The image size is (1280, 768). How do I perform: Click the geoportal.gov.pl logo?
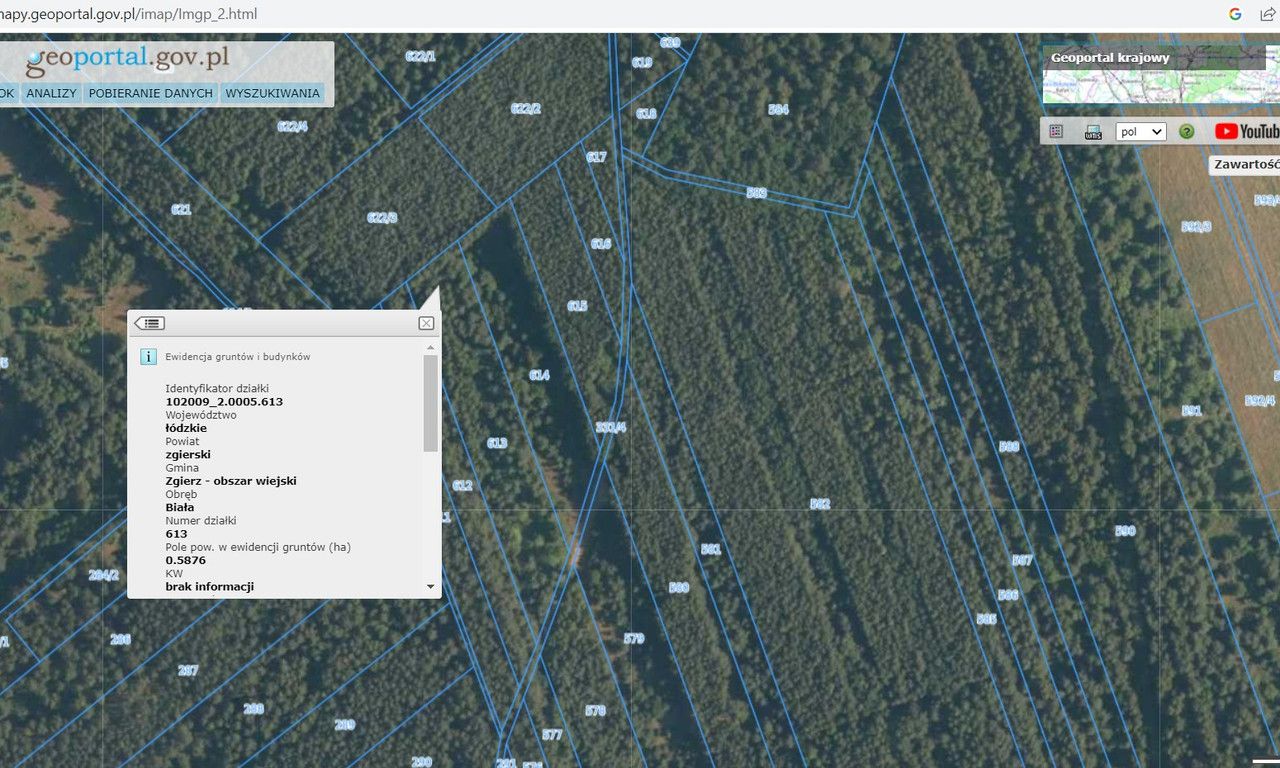pos(128,59)
